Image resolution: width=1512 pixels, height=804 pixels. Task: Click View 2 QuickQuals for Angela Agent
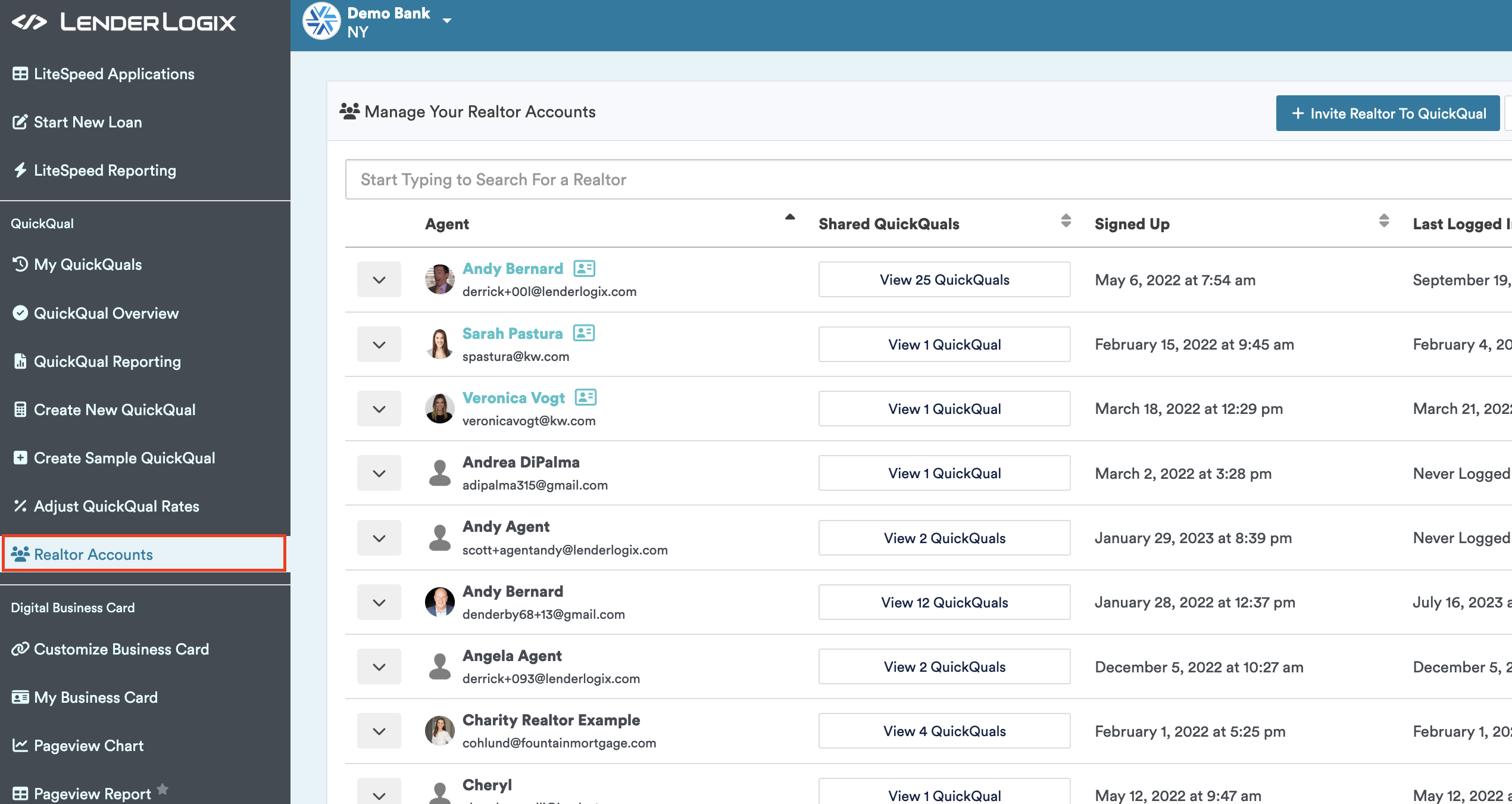[x=944, y=666]
